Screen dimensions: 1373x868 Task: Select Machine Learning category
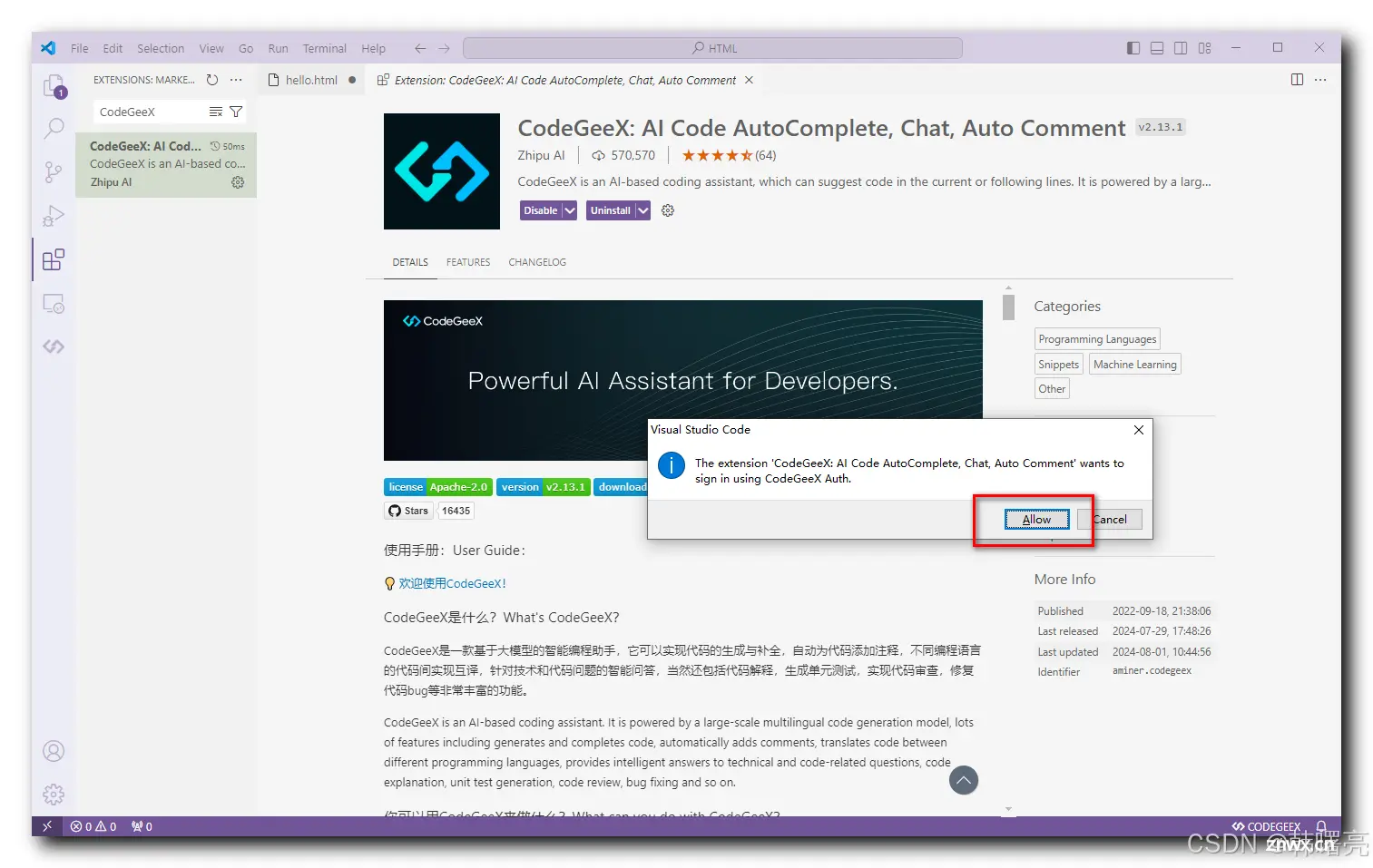(x=1135, y=364)
